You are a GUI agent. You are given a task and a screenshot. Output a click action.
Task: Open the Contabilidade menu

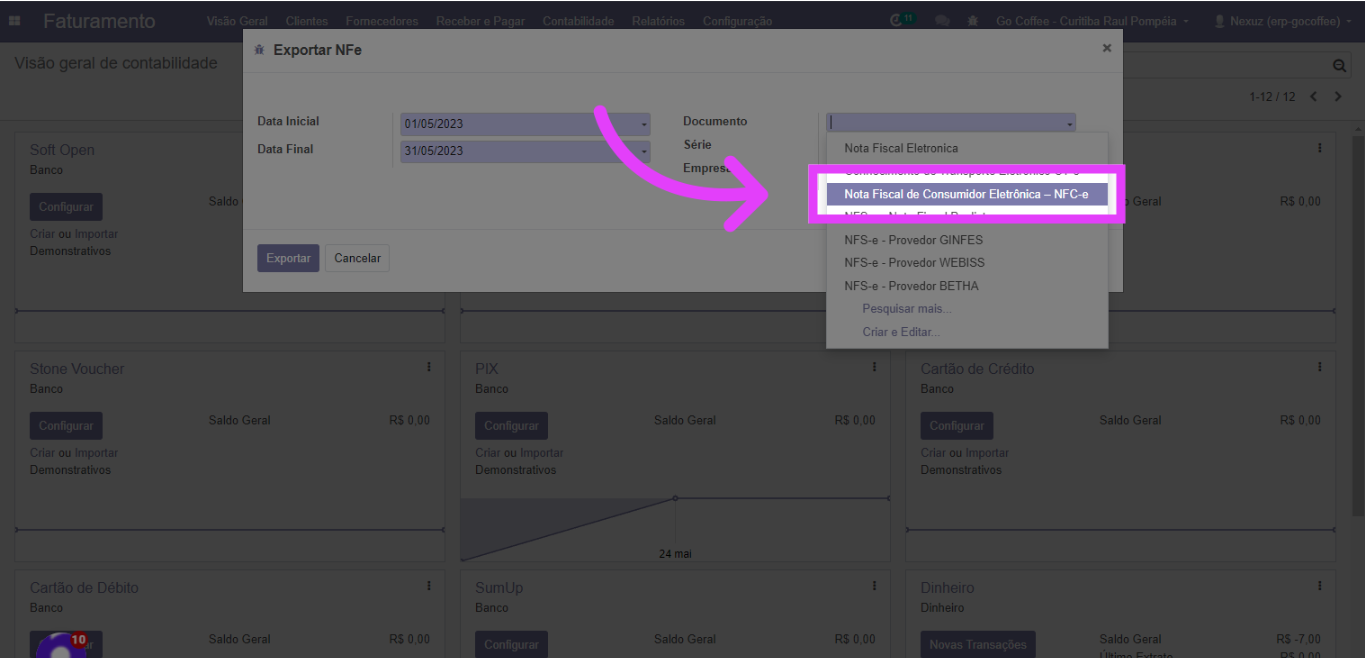click(578, 21)
